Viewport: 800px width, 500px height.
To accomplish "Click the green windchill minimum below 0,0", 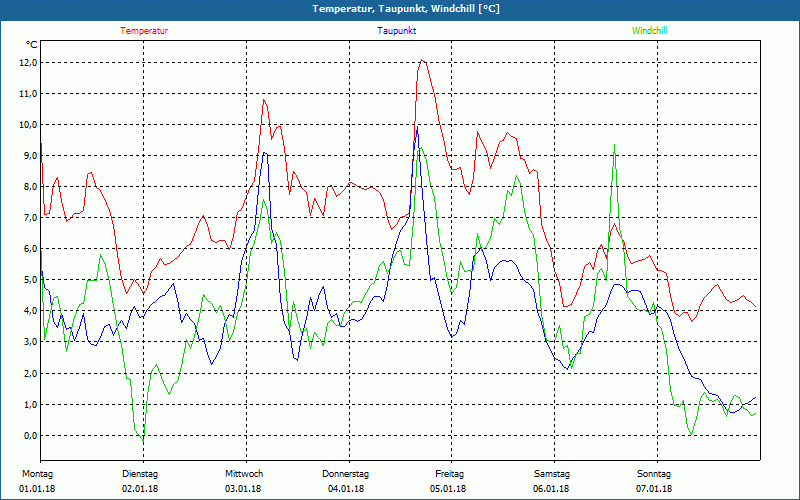I will coord(143,441).
